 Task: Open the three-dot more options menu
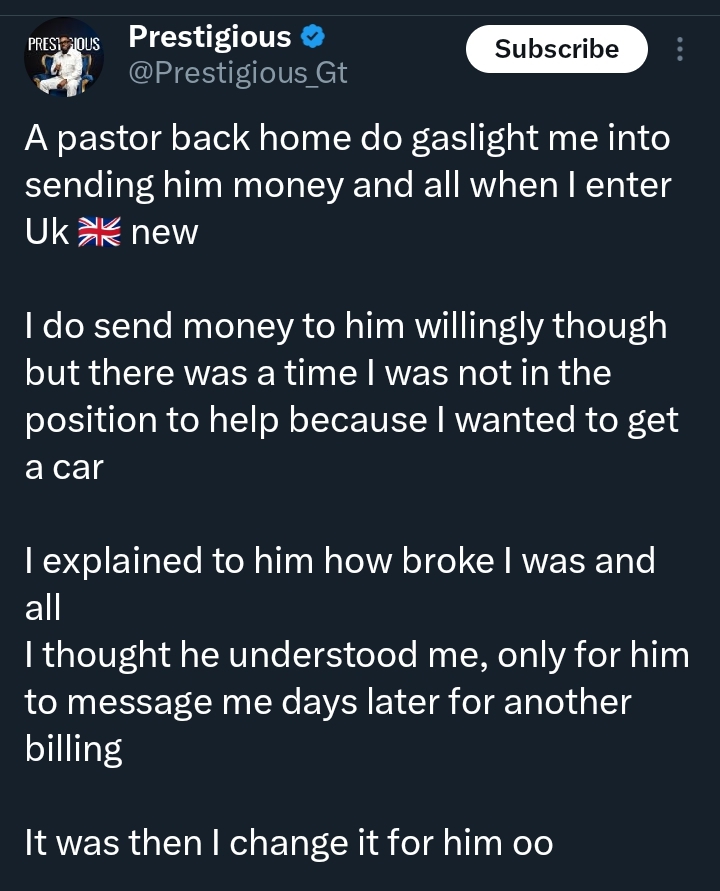click(680, 49)
